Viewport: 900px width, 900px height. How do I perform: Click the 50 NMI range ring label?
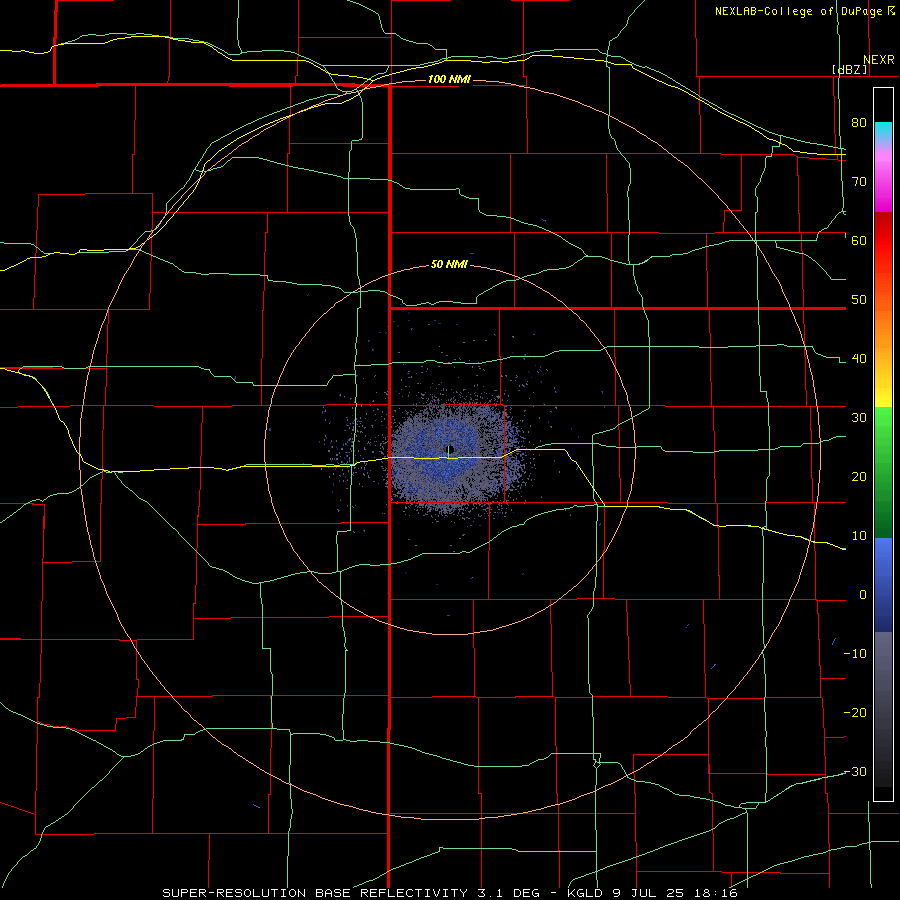(449, 265)
